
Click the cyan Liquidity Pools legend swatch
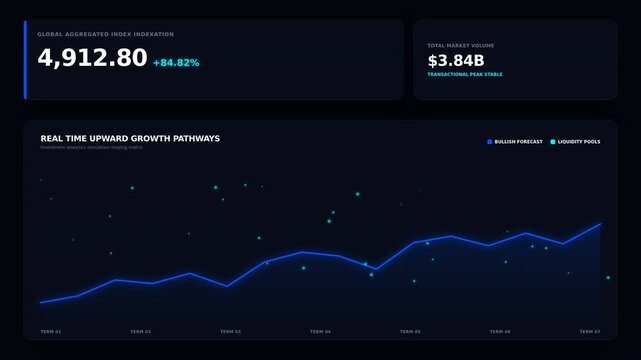point(553,142)
